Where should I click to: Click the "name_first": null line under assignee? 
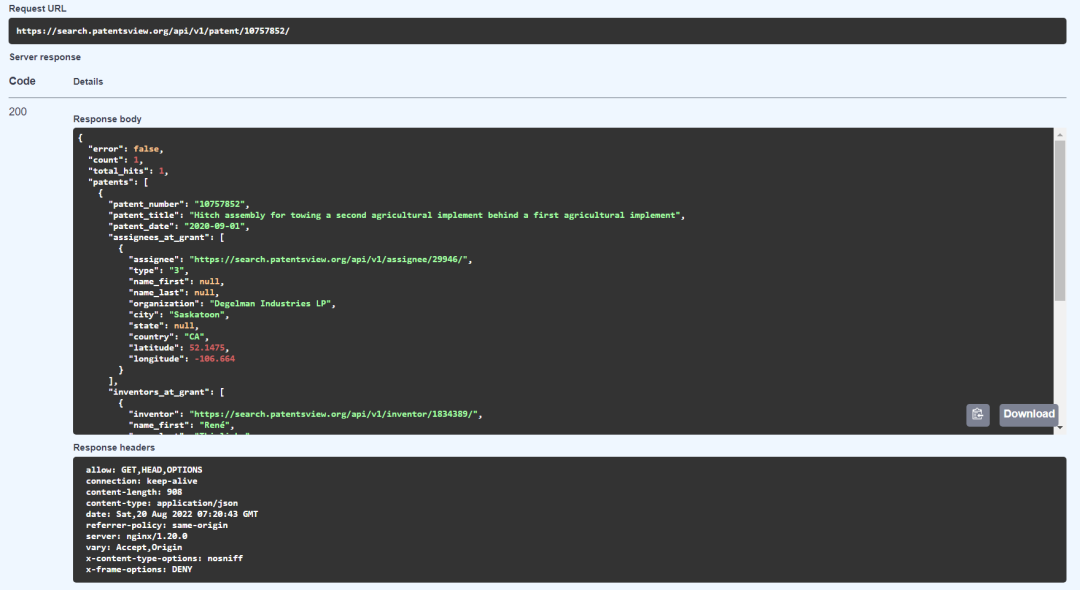point(176,281)
